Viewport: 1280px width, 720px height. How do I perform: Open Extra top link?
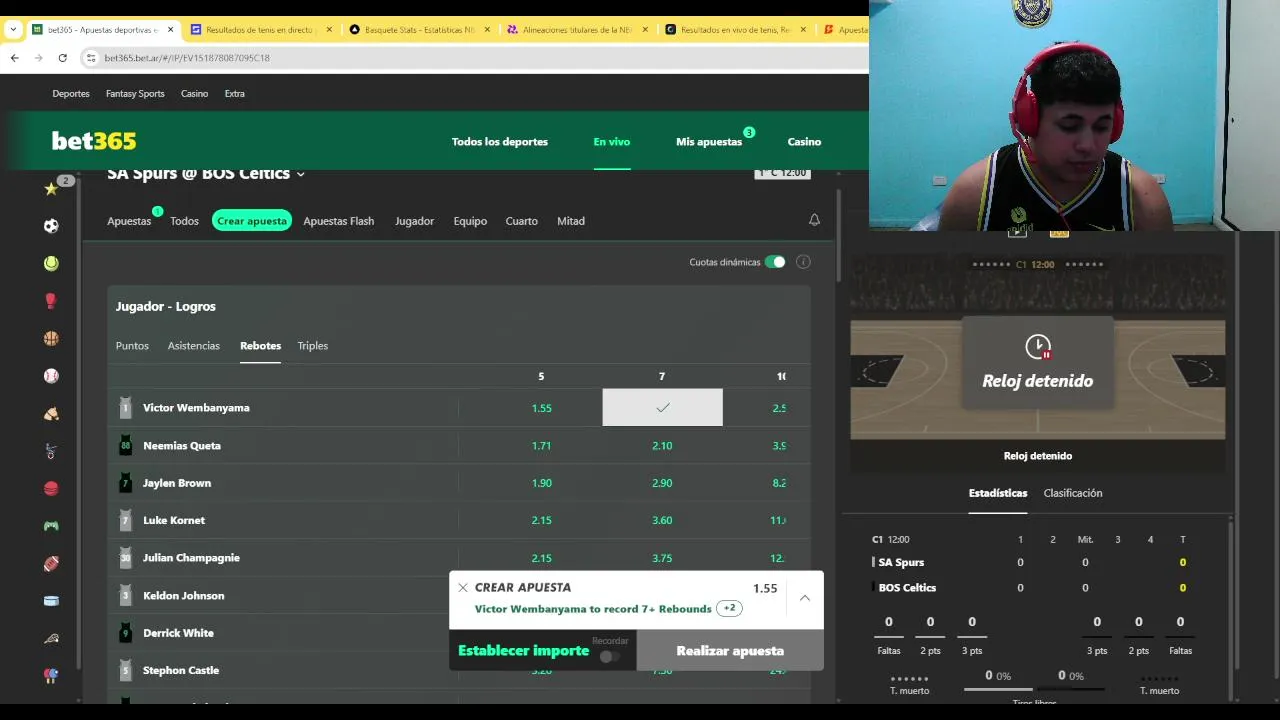coord(235,94)
